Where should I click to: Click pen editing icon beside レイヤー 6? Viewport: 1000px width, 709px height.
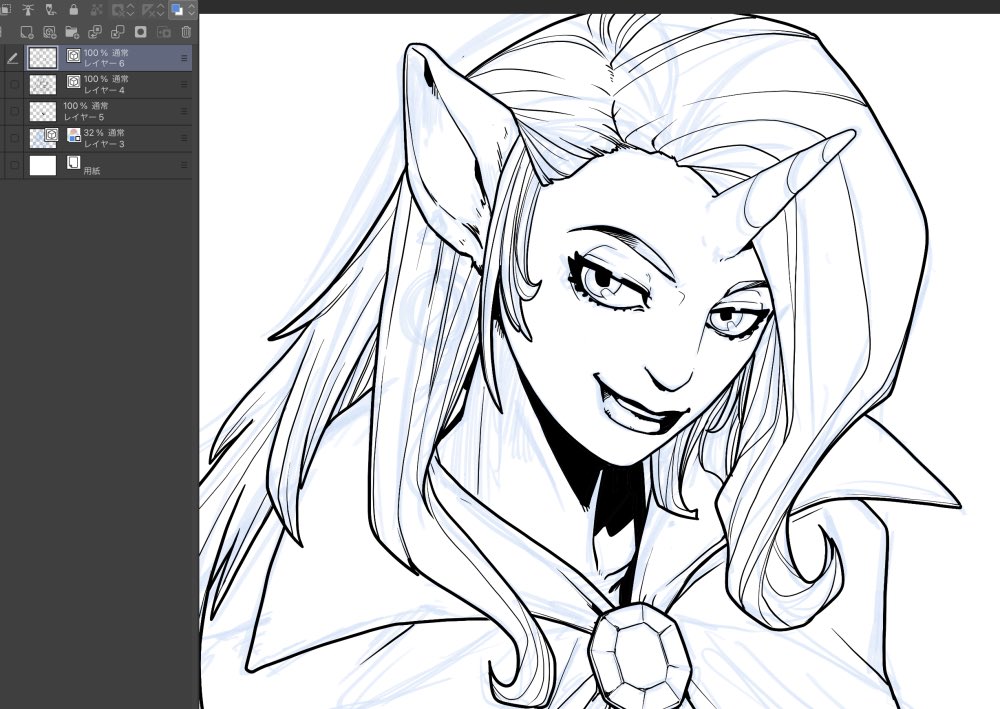click(x=12, y=59)
